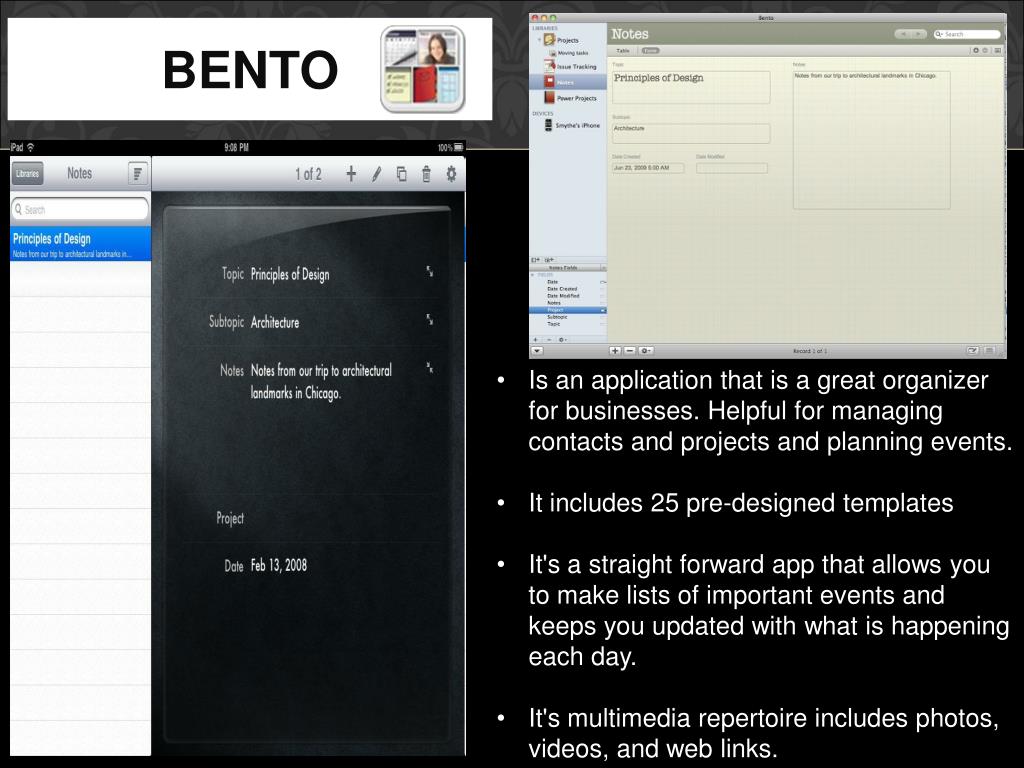This screenshot has height=768, width=1024.
Task: Tap the Date value Feb 13, 2008
Action: (x=279, y=566)
